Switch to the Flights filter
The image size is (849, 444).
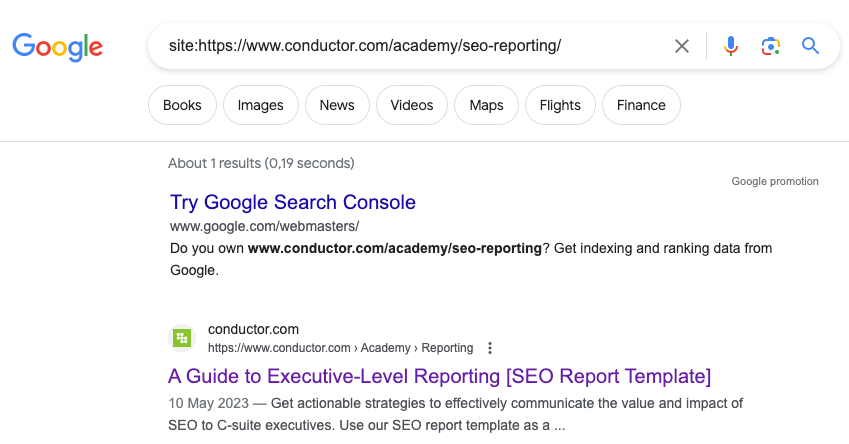560,105
